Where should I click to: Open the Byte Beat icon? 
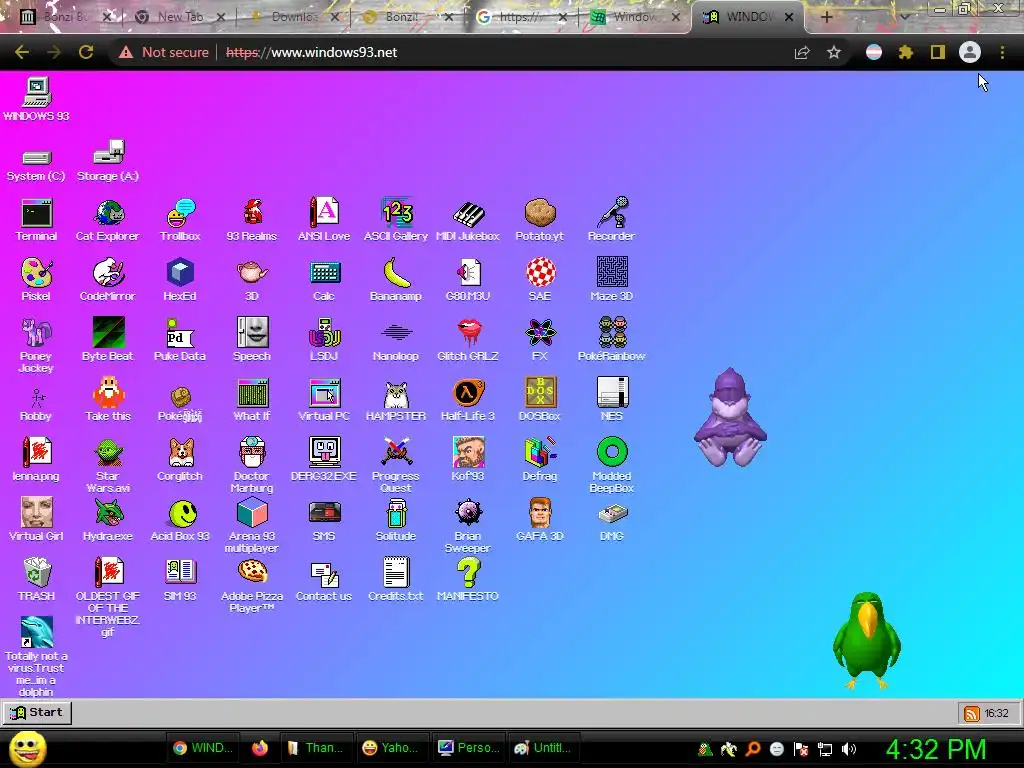click(x=108, y=340)
